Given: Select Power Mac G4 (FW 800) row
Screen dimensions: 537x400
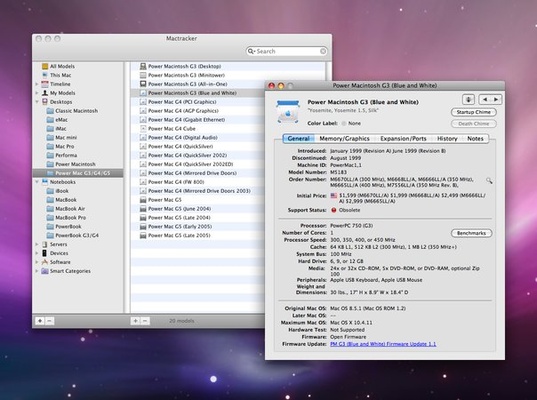Looking at the screenshot, I should click(197, 182).
